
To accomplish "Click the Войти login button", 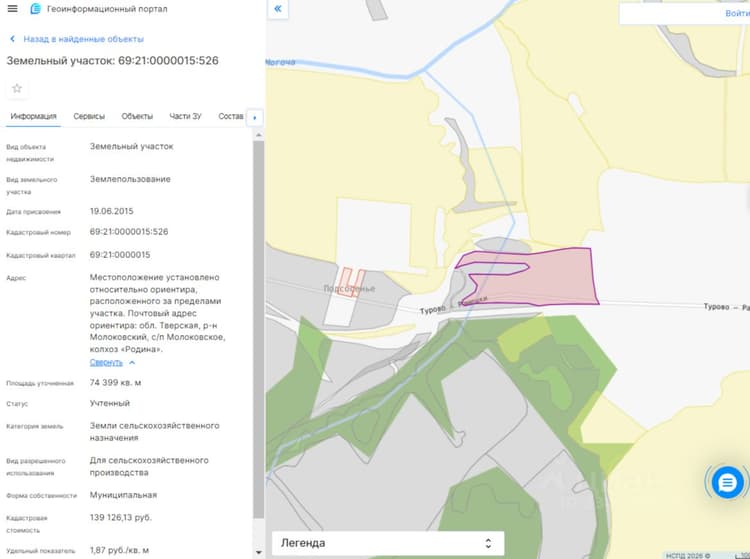I will tap(737, 13).
